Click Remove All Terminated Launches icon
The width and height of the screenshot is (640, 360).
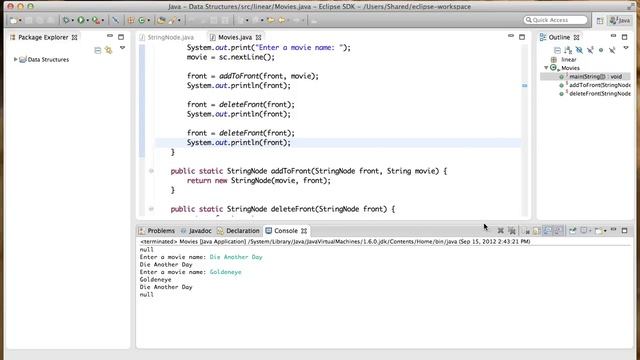coord(511,231)
